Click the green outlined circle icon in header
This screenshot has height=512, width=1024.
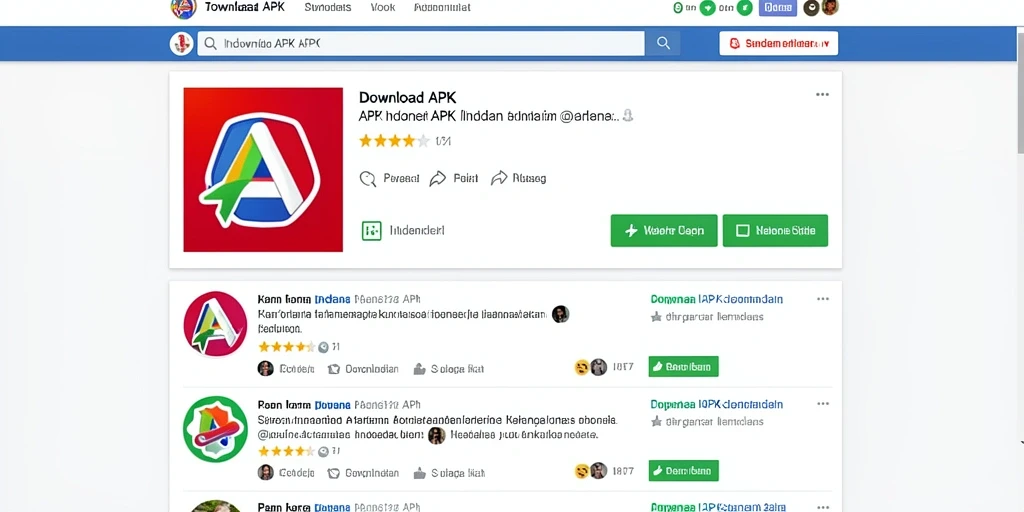678,8
